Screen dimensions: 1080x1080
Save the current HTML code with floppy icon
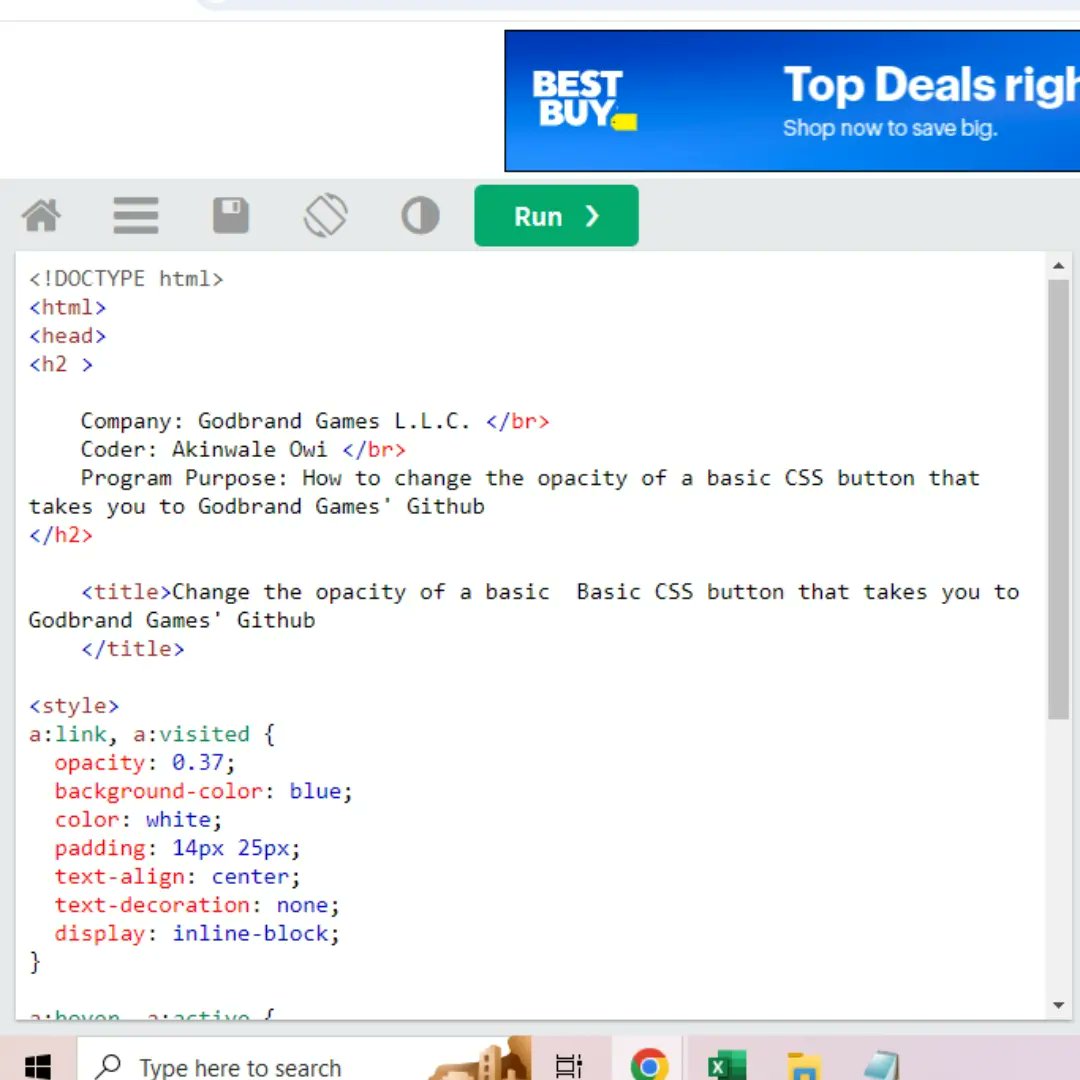(230, 215)
